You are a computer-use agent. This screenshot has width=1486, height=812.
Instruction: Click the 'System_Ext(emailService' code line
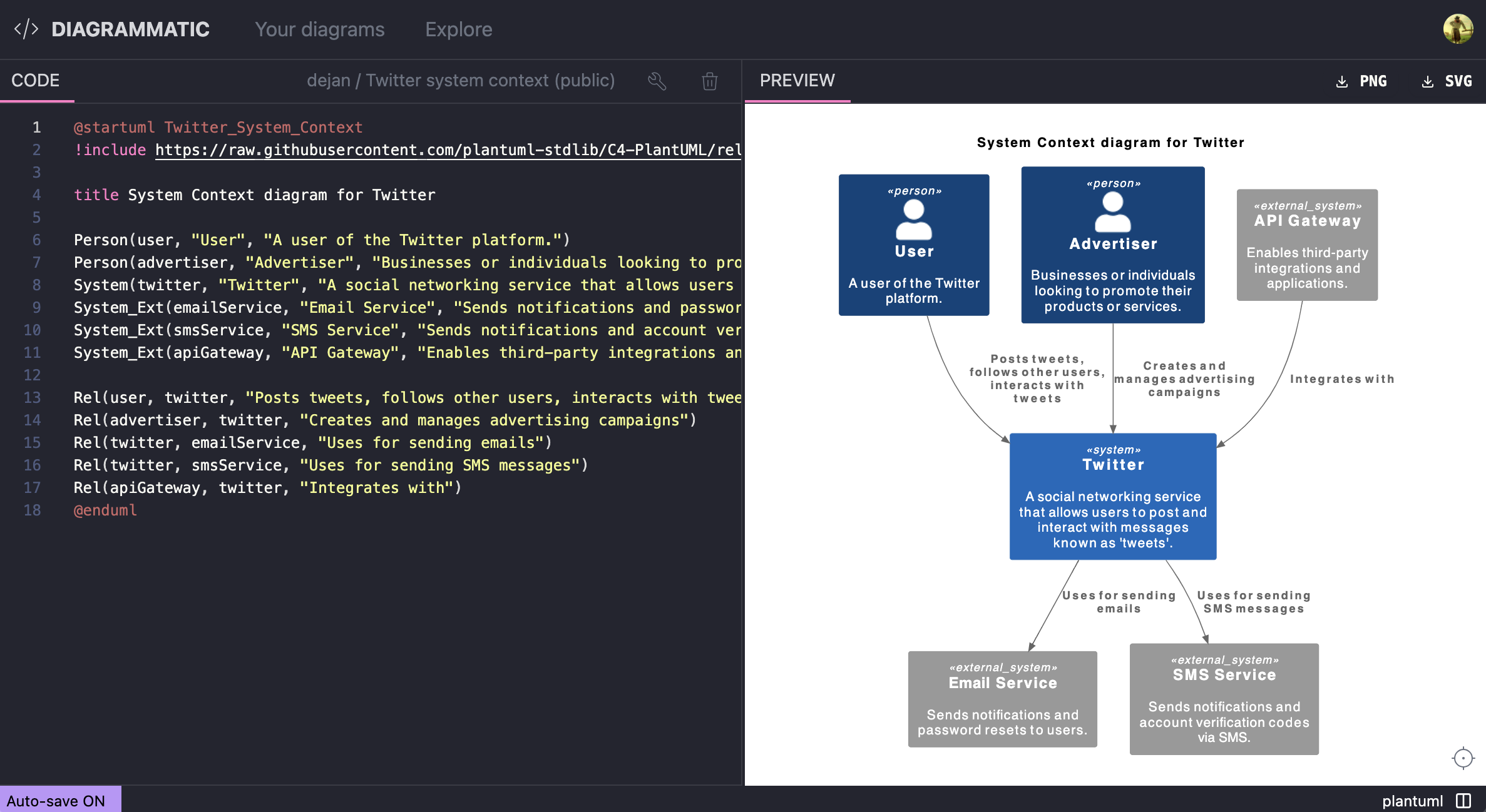pyautogui.click(x=407, y=308)
